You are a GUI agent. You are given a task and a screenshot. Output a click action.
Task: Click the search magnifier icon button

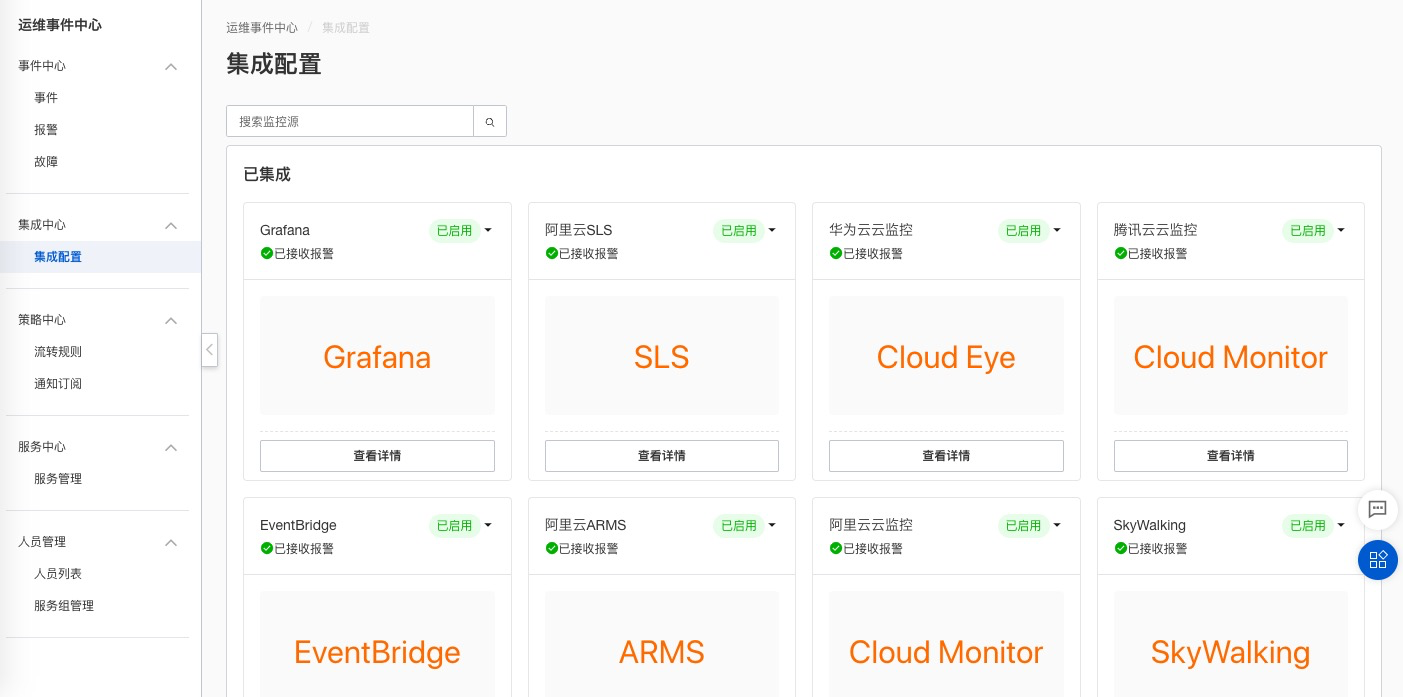(490, 121)
